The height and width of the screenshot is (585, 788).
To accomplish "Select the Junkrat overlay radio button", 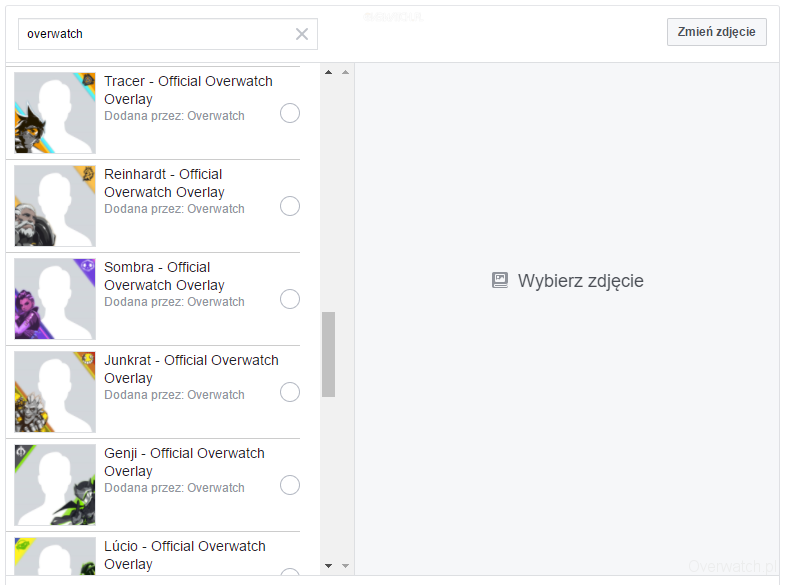I will pyautogui.click(x=290, y=392).
